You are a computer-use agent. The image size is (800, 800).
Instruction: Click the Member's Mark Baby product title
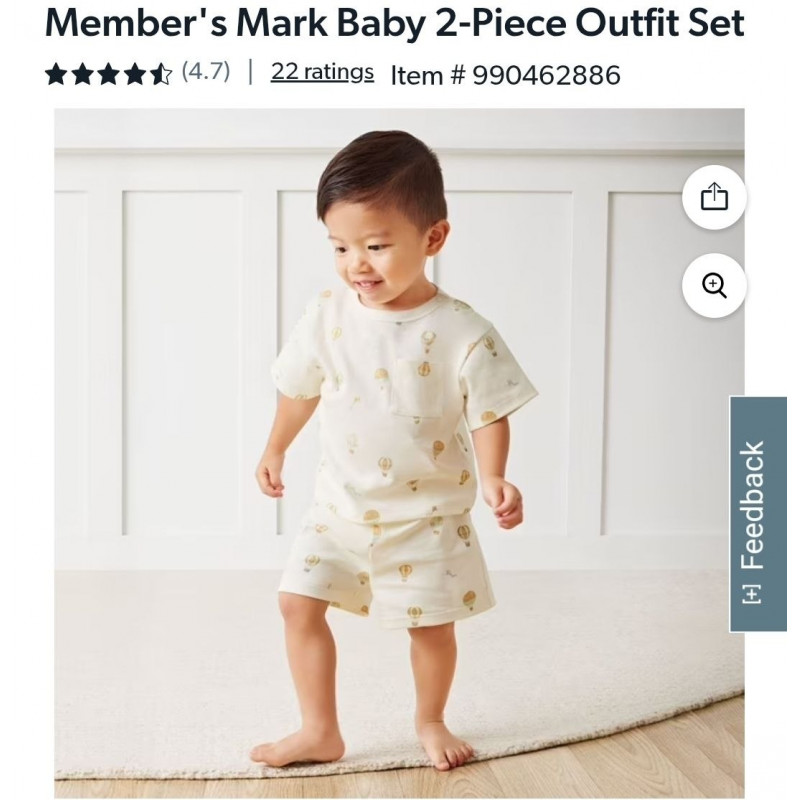[394, 22]
